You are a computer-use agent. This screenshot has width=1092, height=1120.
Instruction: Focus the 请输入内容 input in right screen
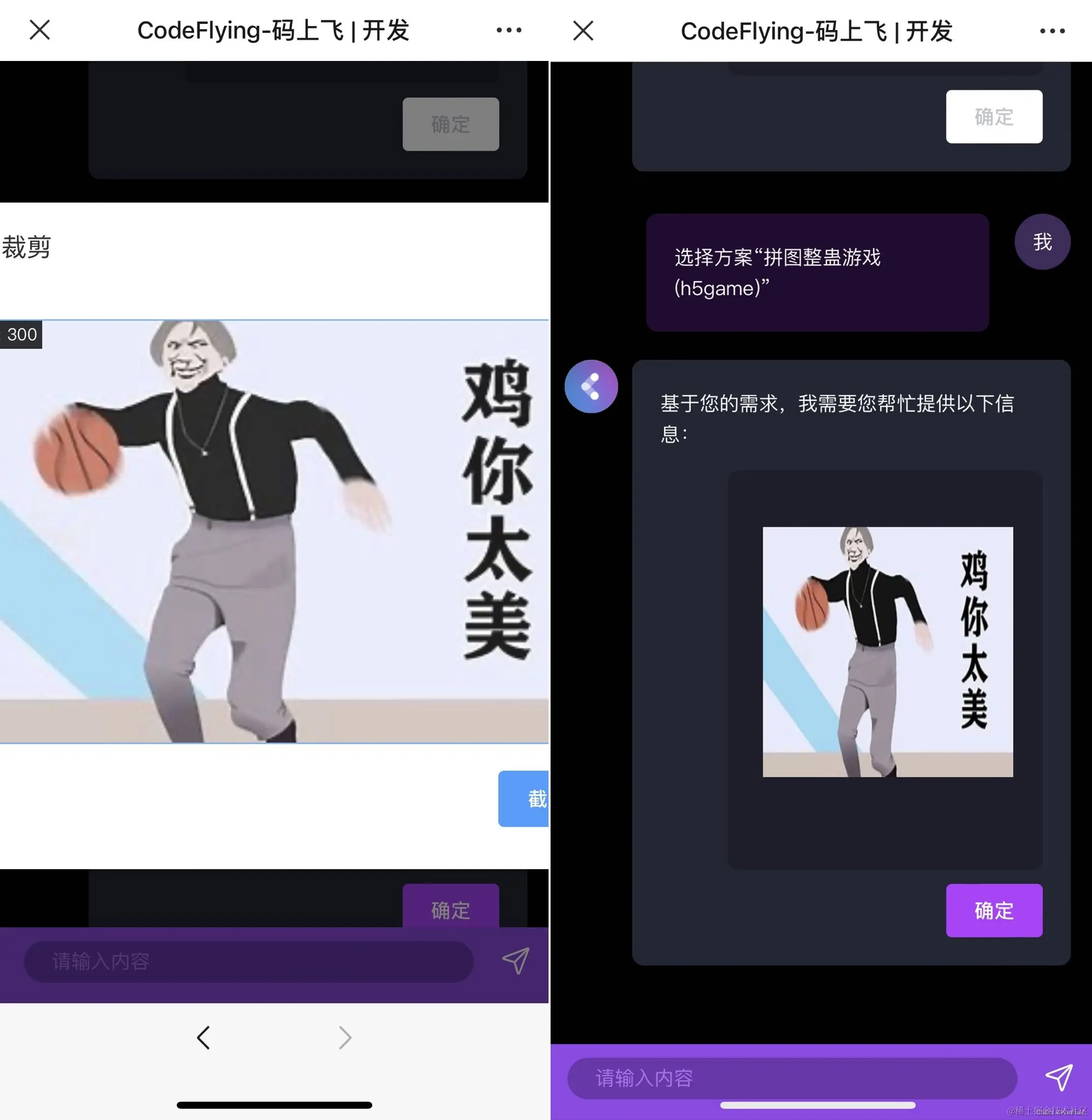792,1078
